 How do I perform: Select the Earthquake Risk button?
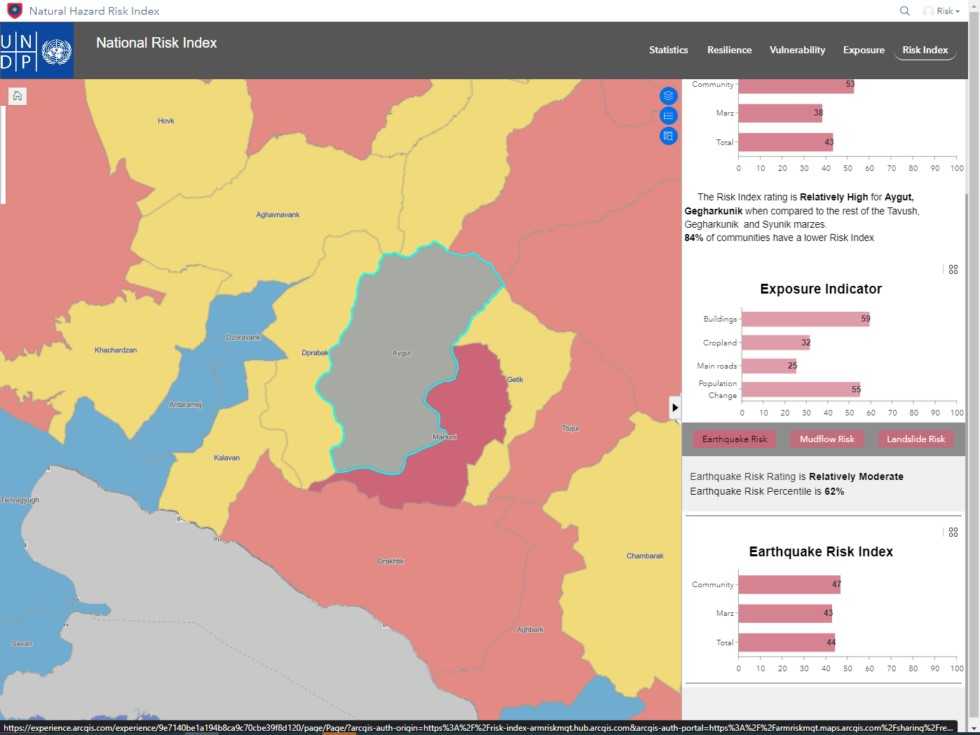[734, 439]
